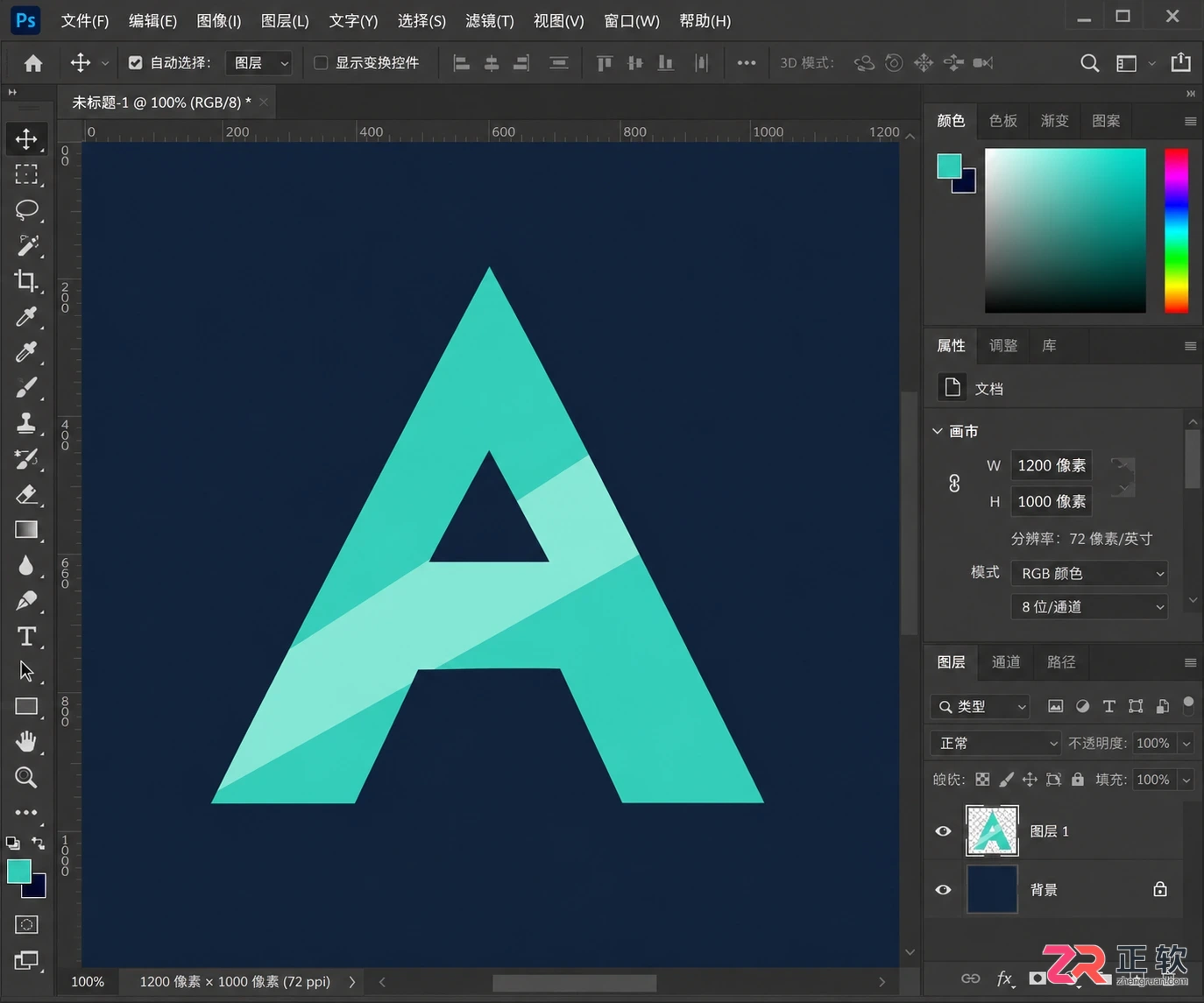The width and height of the screenshot is (1204, 1003).
Task: Select the Pen tool
Action: click(26, 601)
